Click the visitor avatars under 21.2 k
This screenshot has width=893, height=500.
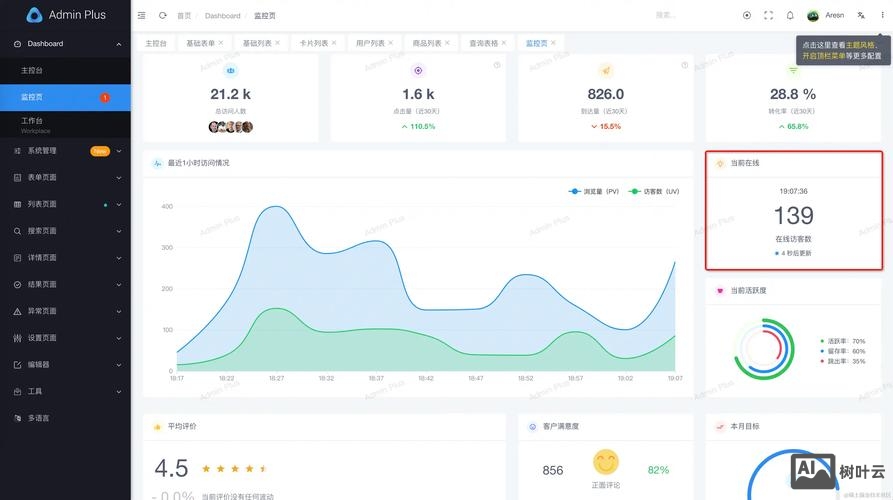point(231,127)
